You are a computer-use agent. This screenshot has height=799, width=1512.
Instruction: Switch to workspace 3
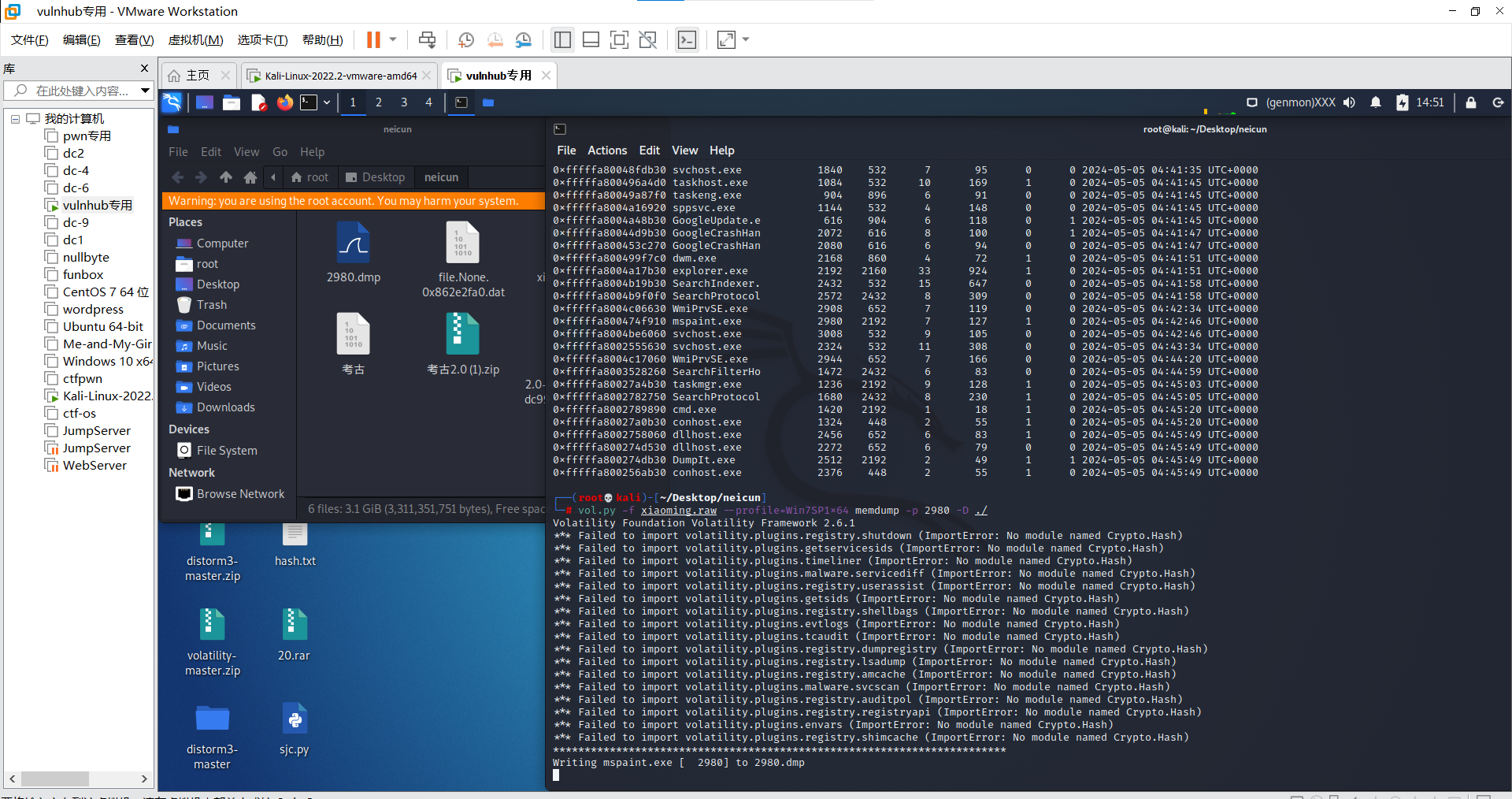[x=404, y=102]
